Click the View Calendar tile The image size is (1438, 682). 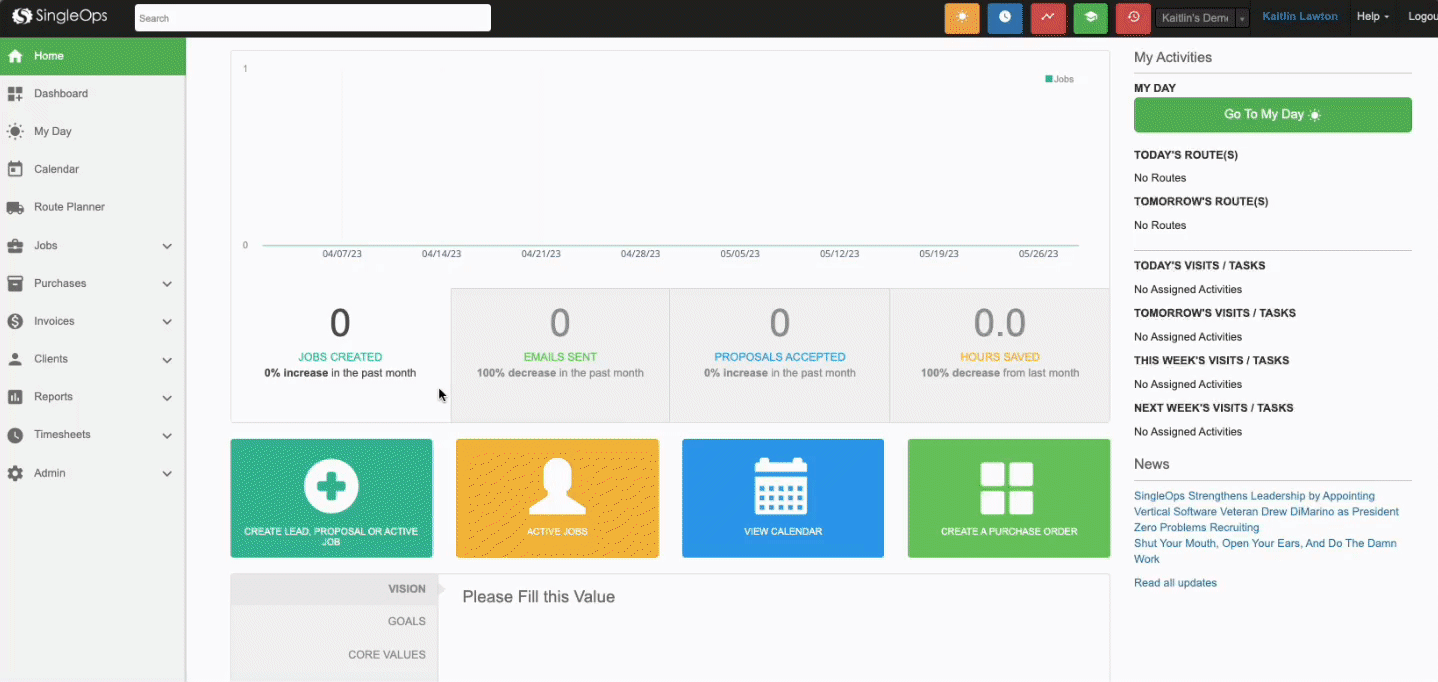pos(783,498)
